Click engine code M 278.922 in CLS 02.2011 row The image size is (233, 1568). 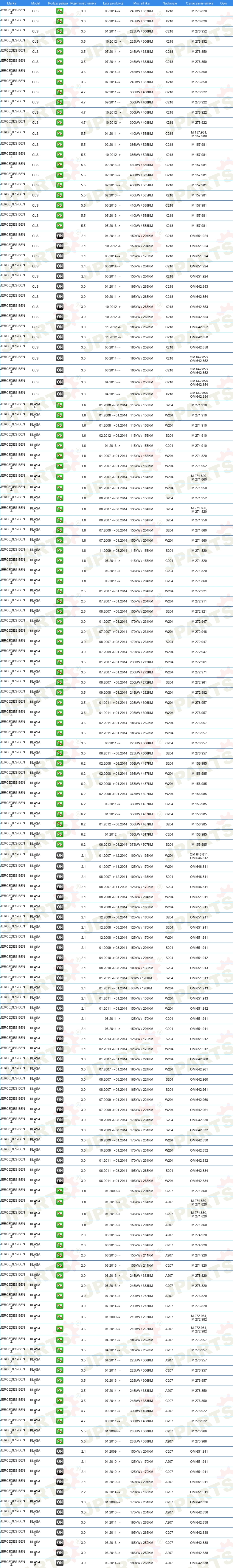[x=199, y=92]
